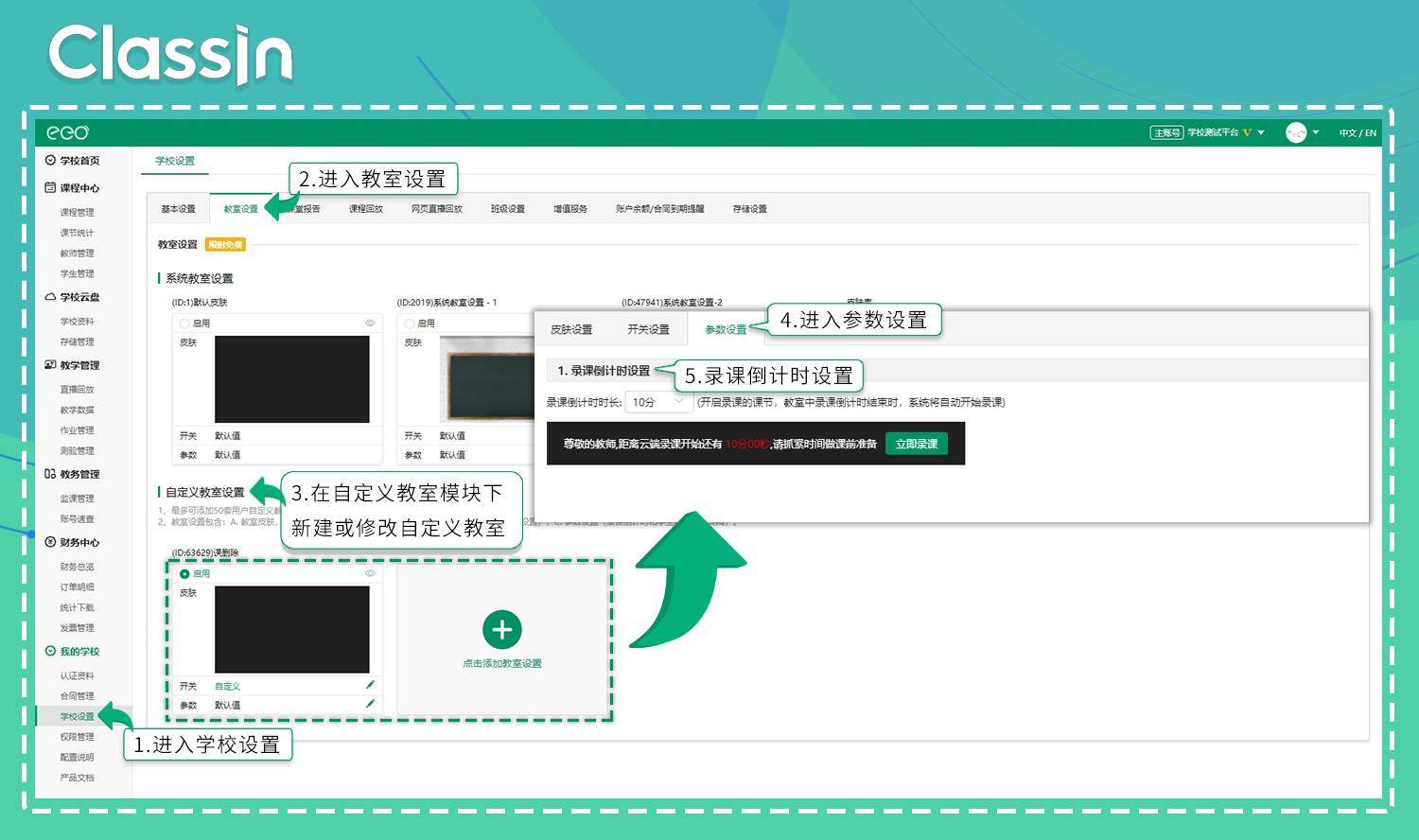1419x840 pixels.
Task: Click the 学校首页 home icon
Action: [50, 161]
